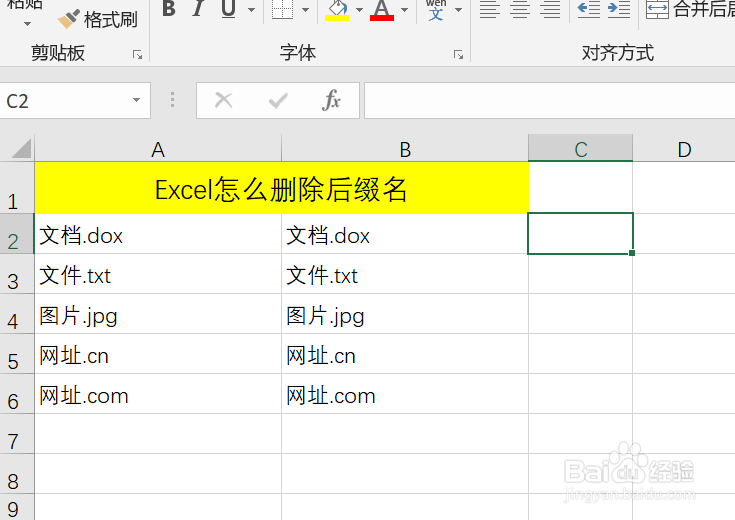Select cell A6 with 网址.com
This screenshot has height=520, width=735.
point(158,394)
